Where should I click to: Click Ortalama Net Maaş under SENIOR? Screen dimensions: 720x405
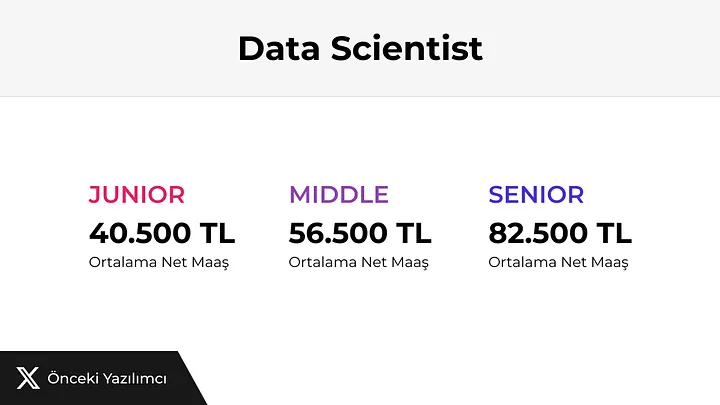[x=558, y=262]
